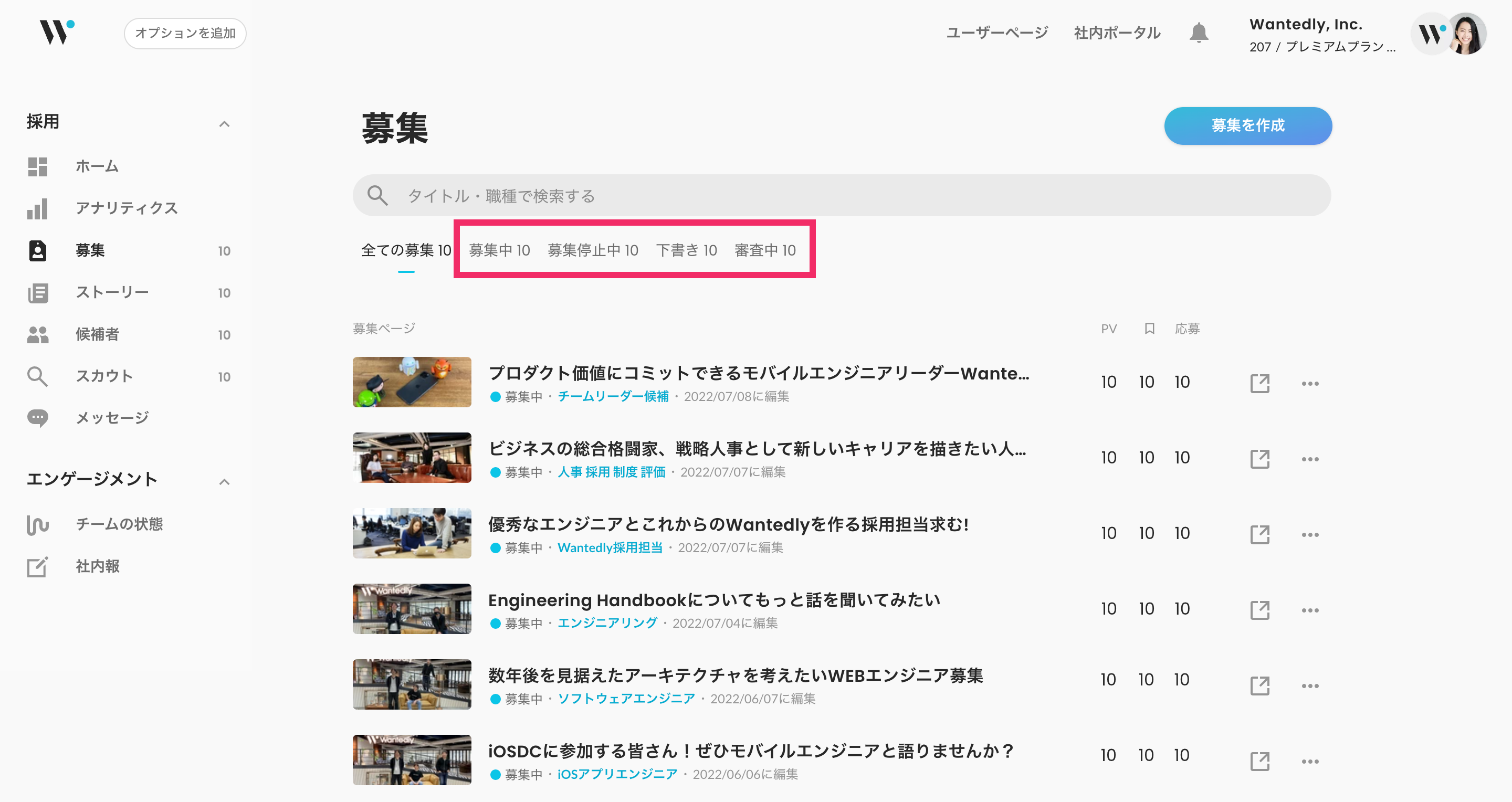Click the スカウト magnifier icon in sidebar
This screenshot has width=1512, height=802.
pyautogui.click(x=38, y=376)
